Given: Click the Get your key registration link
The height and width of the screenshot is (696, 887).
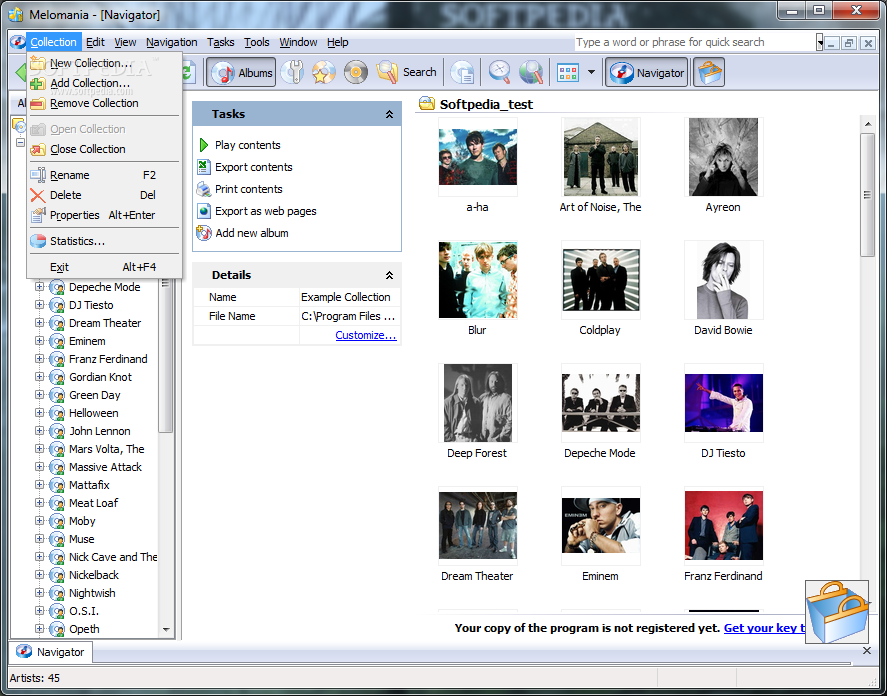Looking at the screenshot, I should pos(764,628).
